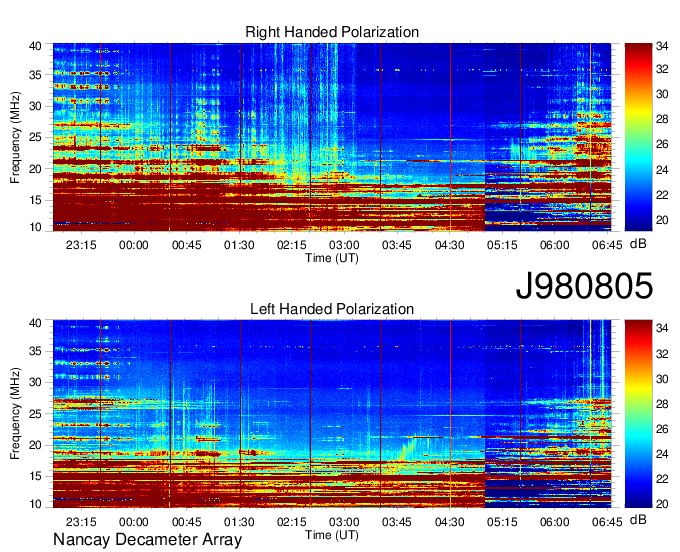Pick time tick '01:30' under Left Handed plot
This screenshot has height=552, width=680.
[x=239, y=522]
